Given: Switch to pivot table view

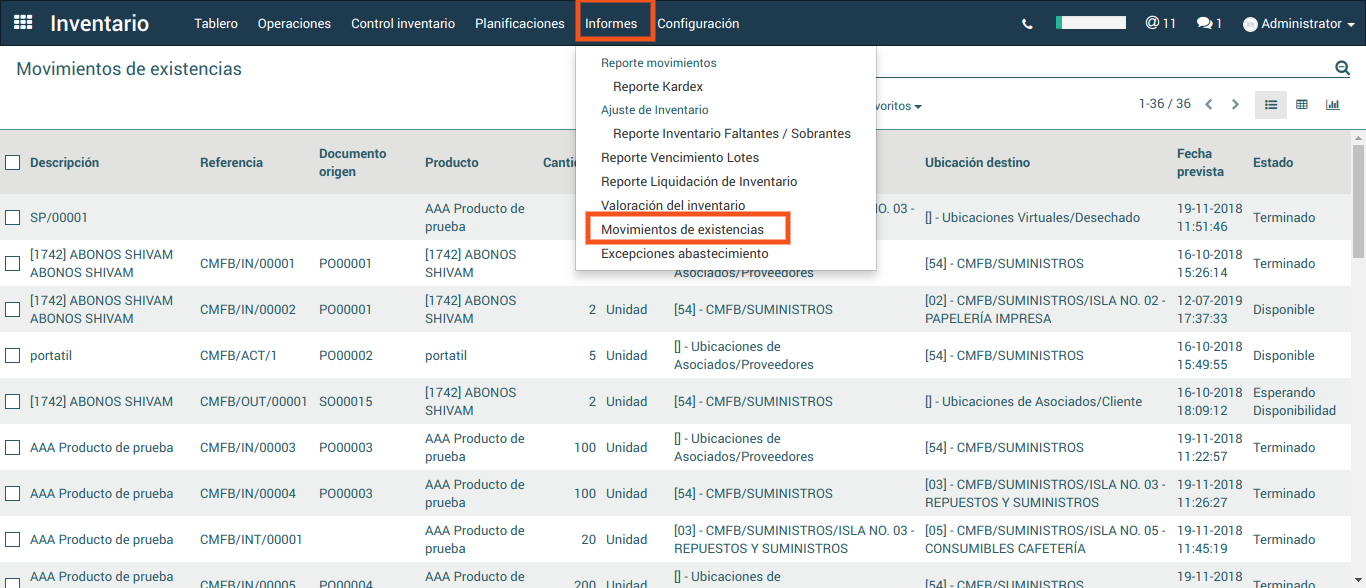Looking at the screenshot, I should click(x=1302, y=105).
